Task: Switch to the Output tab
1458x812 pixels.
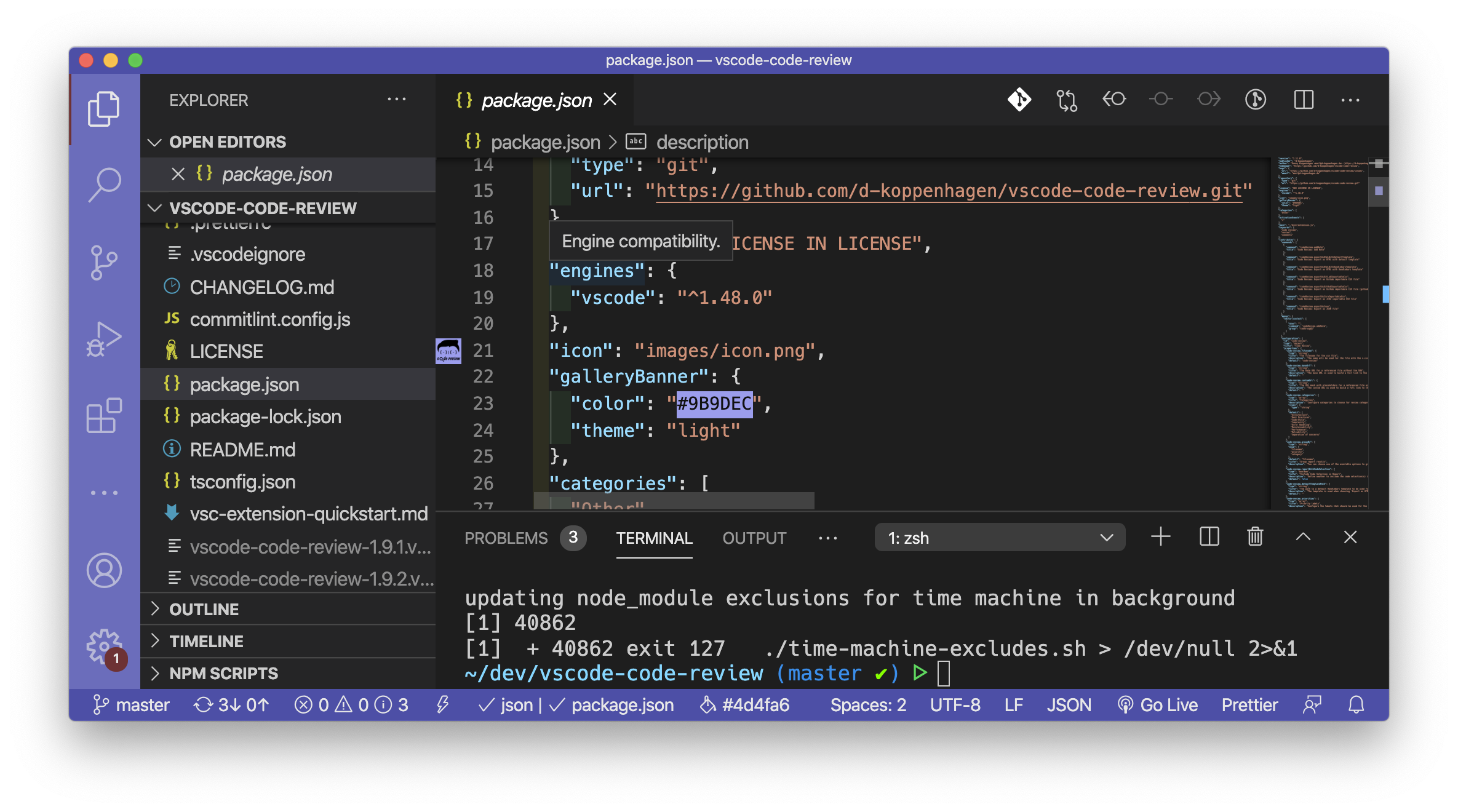Action: 754,538
